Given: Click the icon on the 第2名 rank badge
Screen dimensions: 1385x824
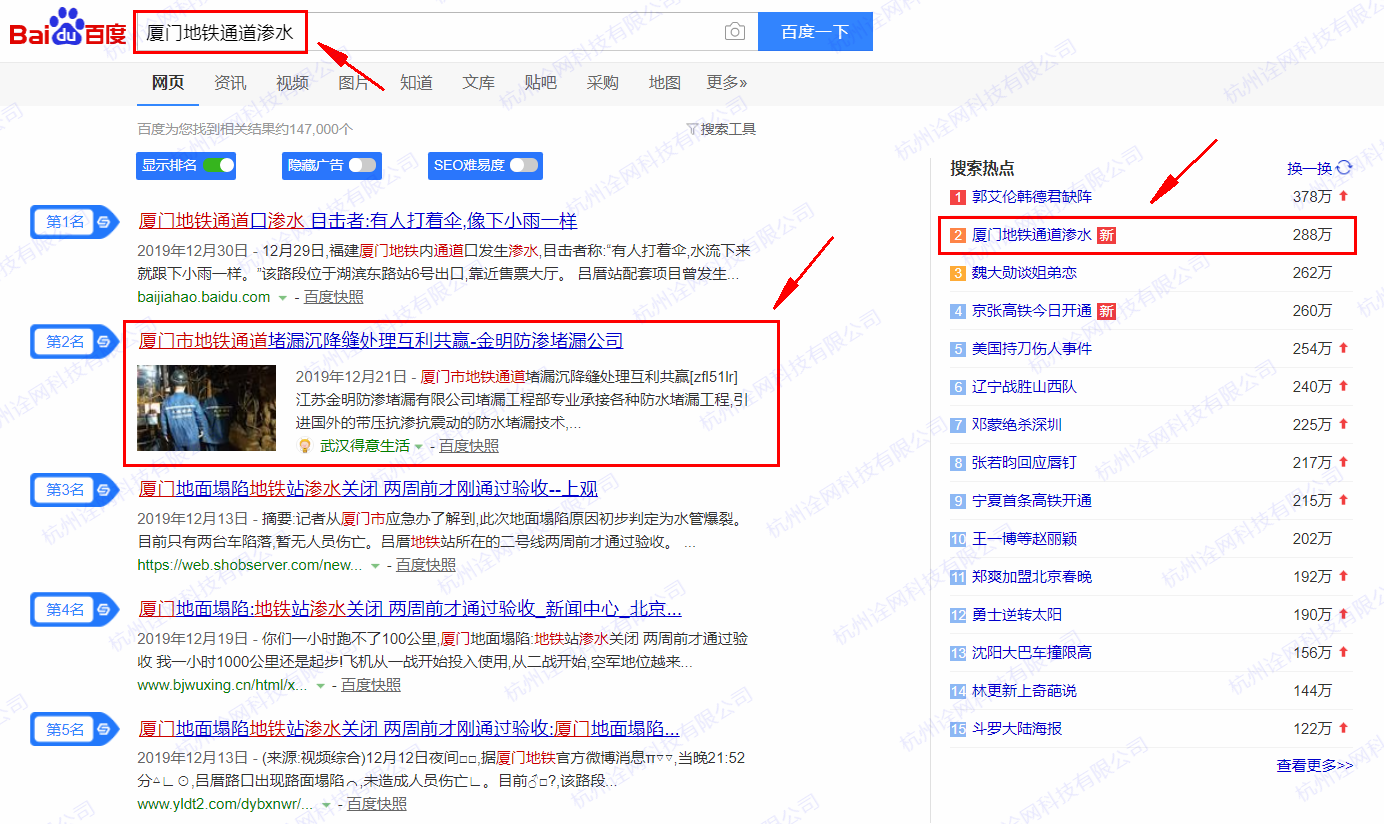Looking at the screenshot, I should [x=103, y=342].
